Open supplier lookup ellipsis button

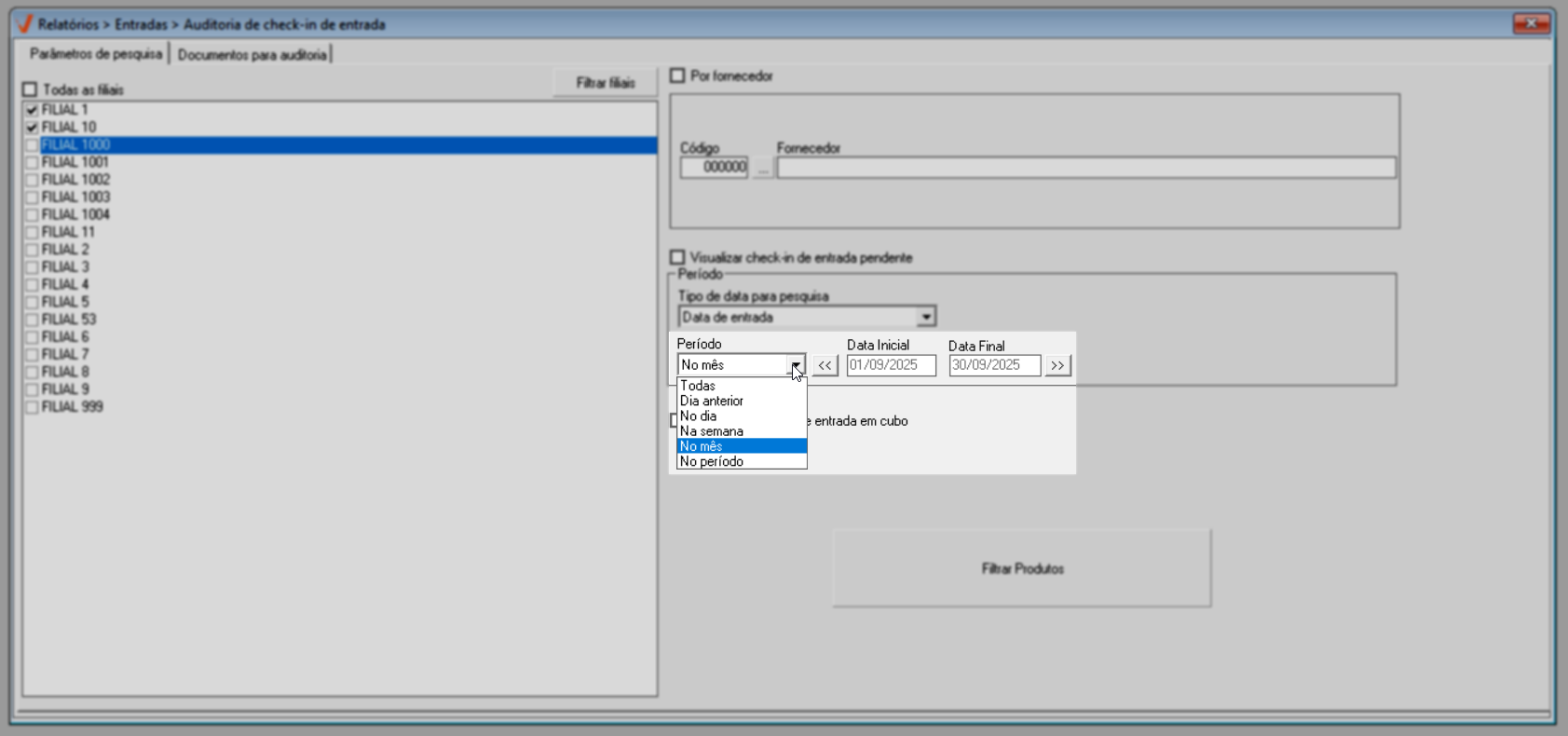tap(762, 169)
